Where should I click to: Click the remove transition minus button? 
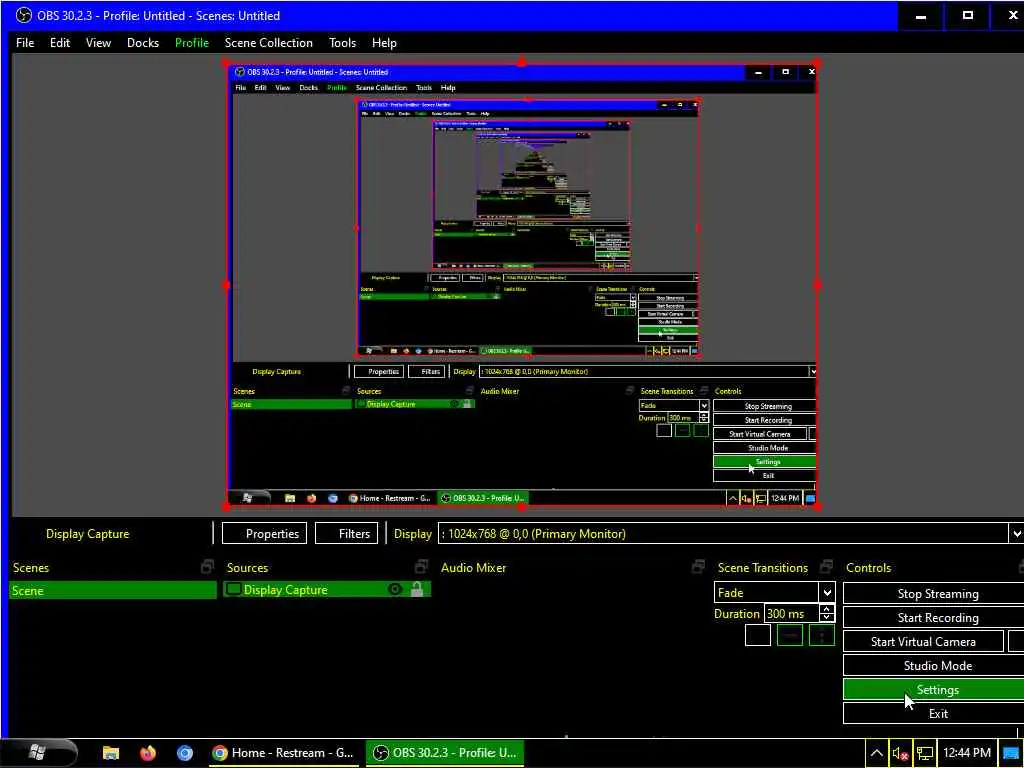790,635
